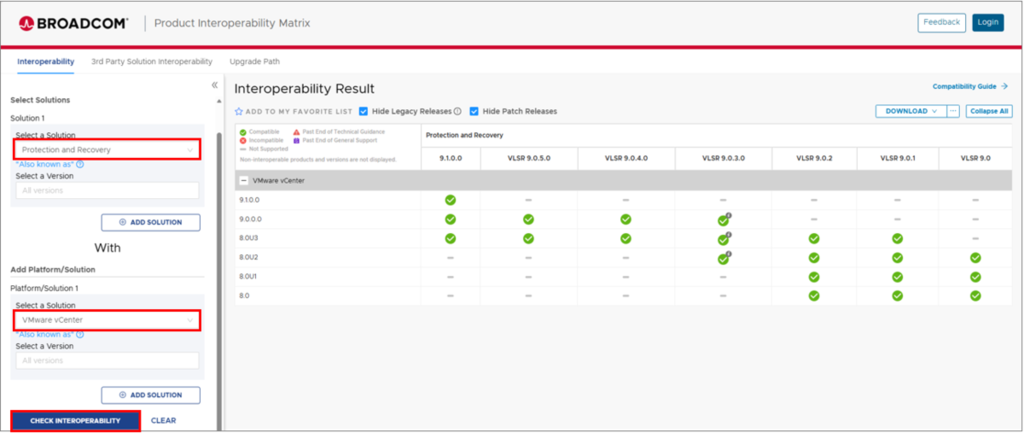Click the 8.0U3 row label
This screenshot has width=1024, height=433.
[249, 238]
